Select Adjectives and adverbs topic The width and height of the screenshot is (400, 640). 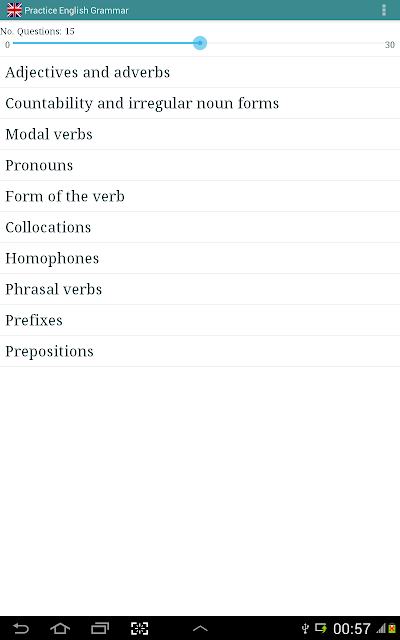200,72
